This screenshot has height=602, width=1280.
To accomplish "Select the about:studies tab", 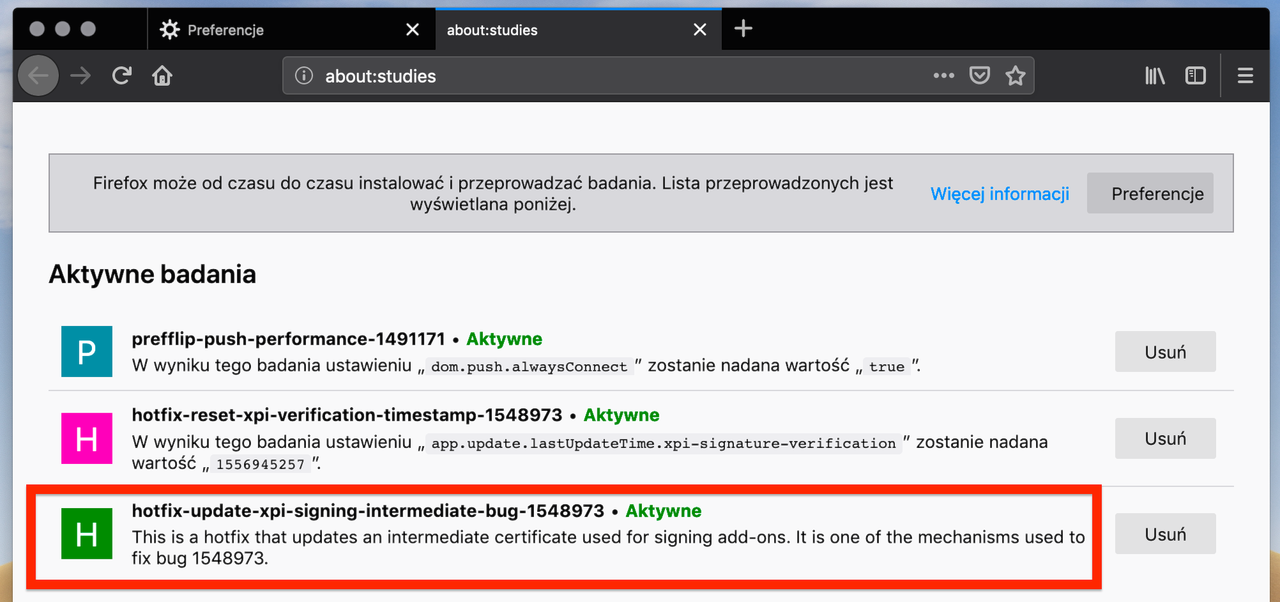I will tap(579, 30).
